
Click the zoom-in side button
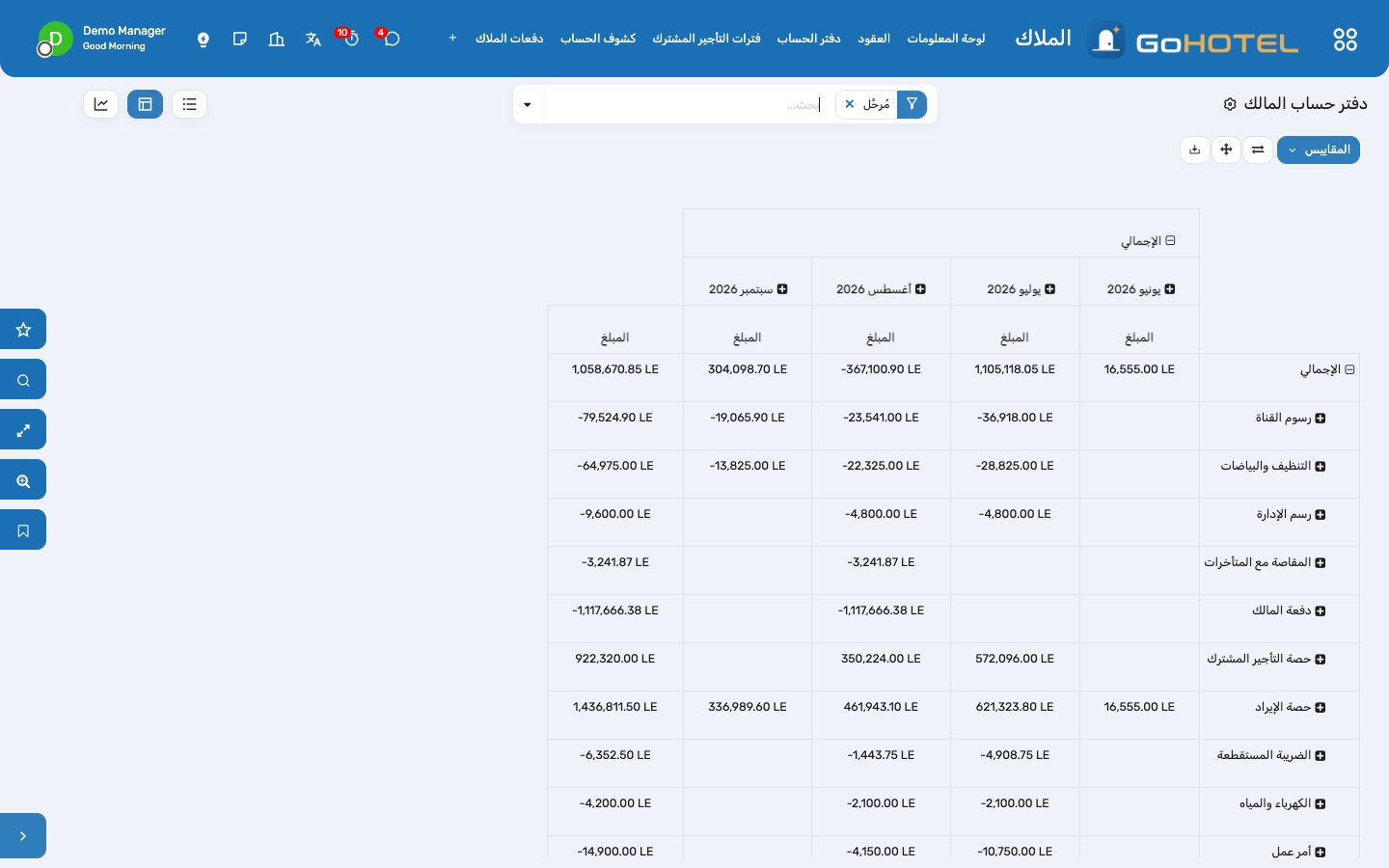[23, 479]
